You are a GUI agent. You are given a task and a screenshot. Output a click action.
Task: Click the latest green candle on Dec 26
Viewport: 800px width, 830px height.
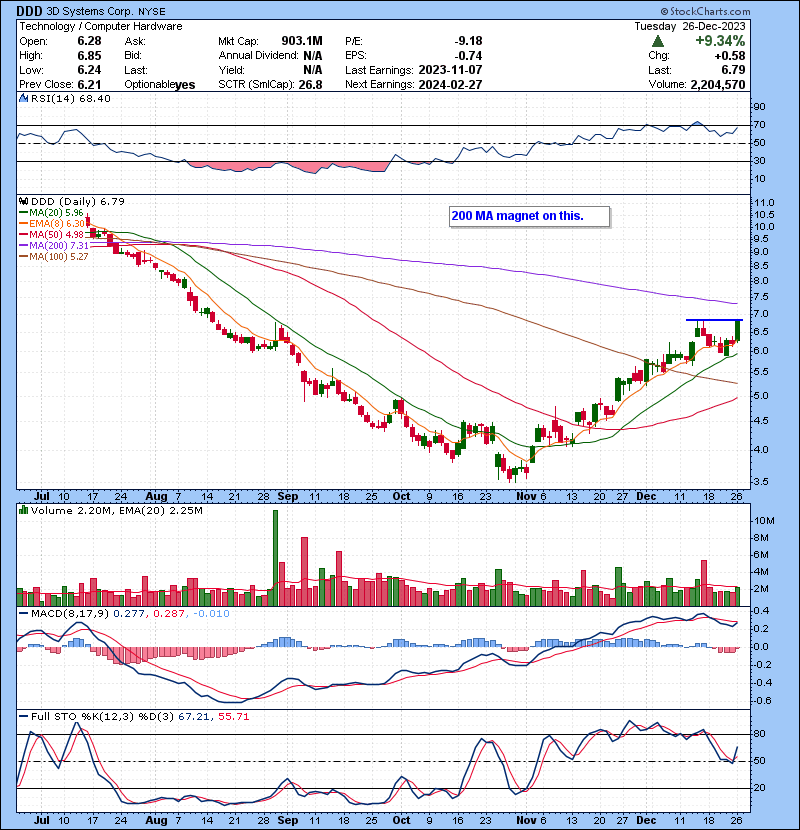click(738, 331)
